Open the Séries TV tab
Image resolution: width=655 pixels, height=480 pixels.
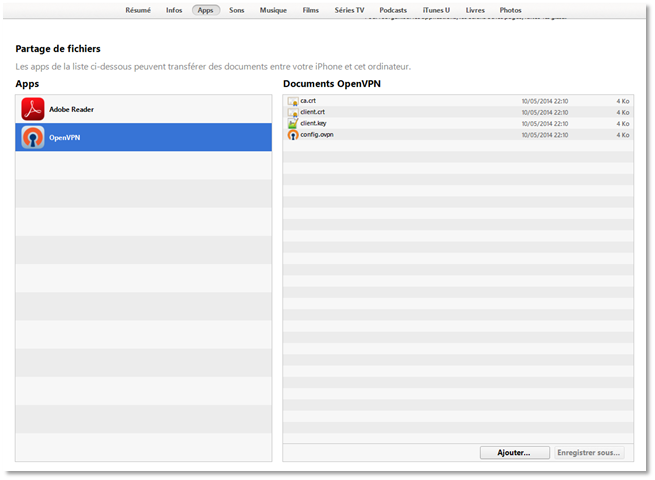click(x=349, y=10)
